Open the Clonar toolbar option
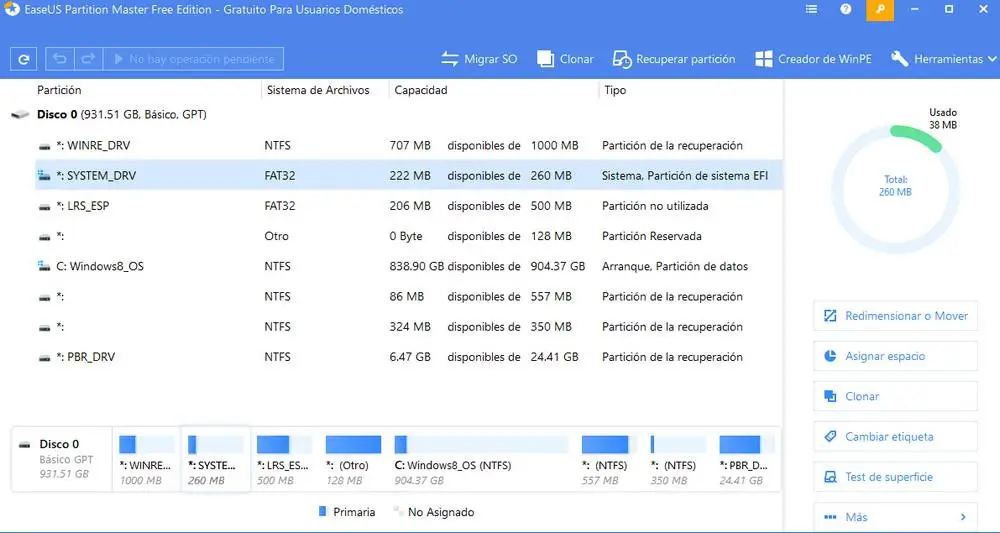Screen dimensions: 1000x533 coord(565,59)
